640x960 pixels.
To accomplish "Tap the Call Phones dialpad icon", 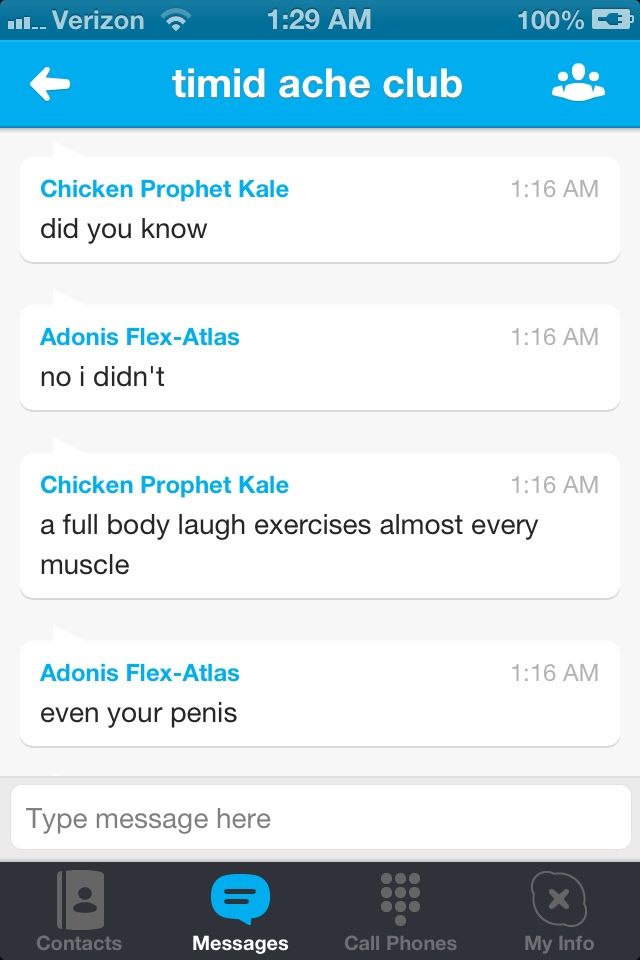I will point(400,897).
